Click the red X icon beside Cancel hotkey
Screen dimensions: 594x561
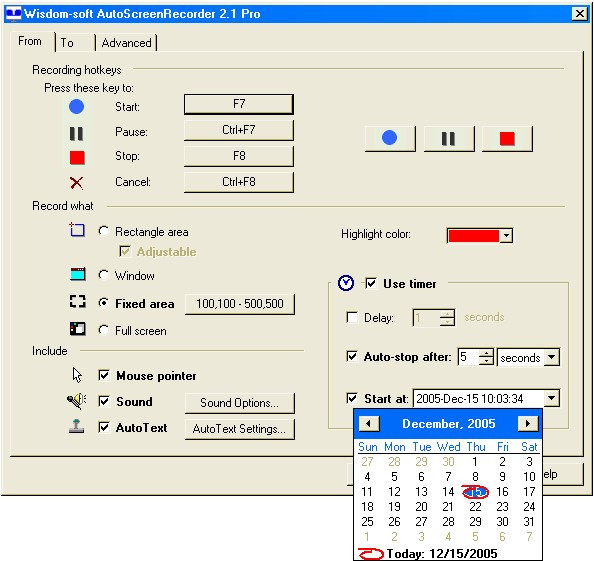[77, 183]
